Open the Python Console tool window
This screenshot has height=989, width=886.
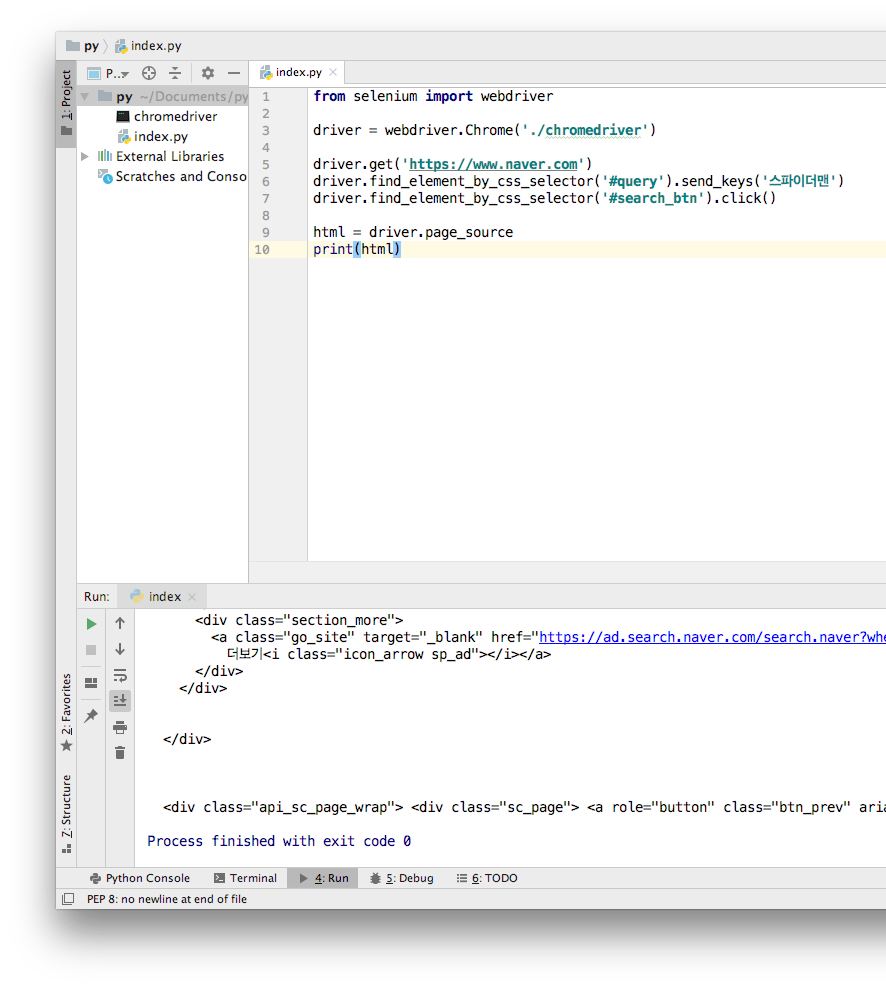tap(140, 879)
